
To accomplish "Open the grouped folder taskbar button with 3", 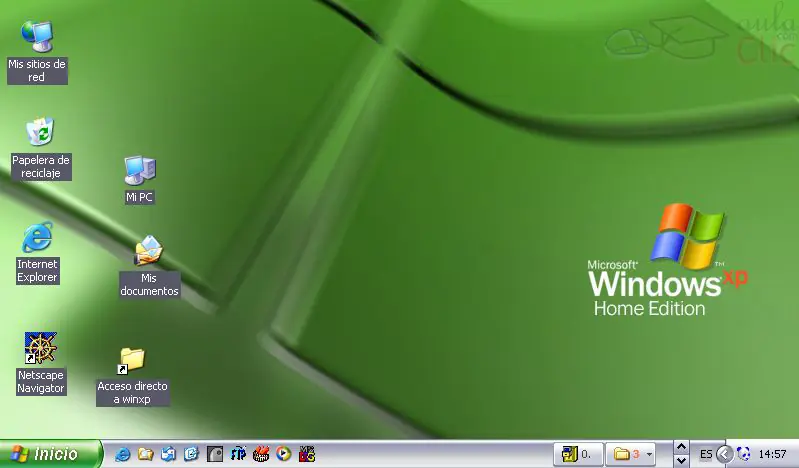I will coord(631,454).
